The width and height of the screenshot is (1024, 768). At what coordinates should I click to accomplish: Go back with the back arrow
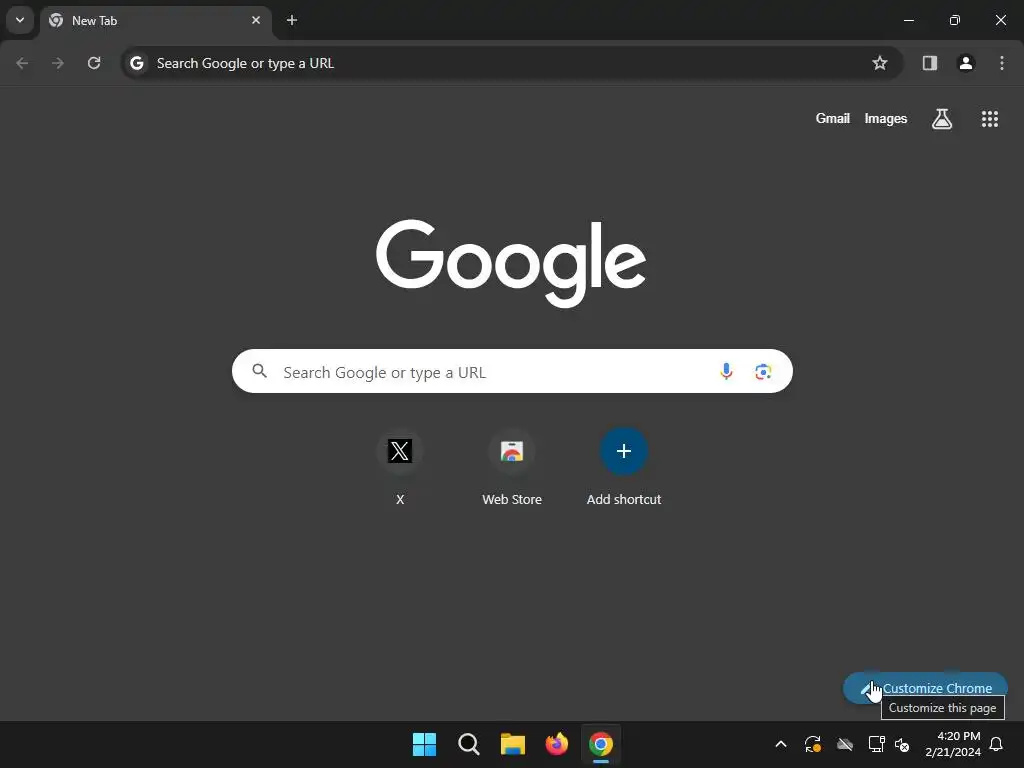pos(22,63)
